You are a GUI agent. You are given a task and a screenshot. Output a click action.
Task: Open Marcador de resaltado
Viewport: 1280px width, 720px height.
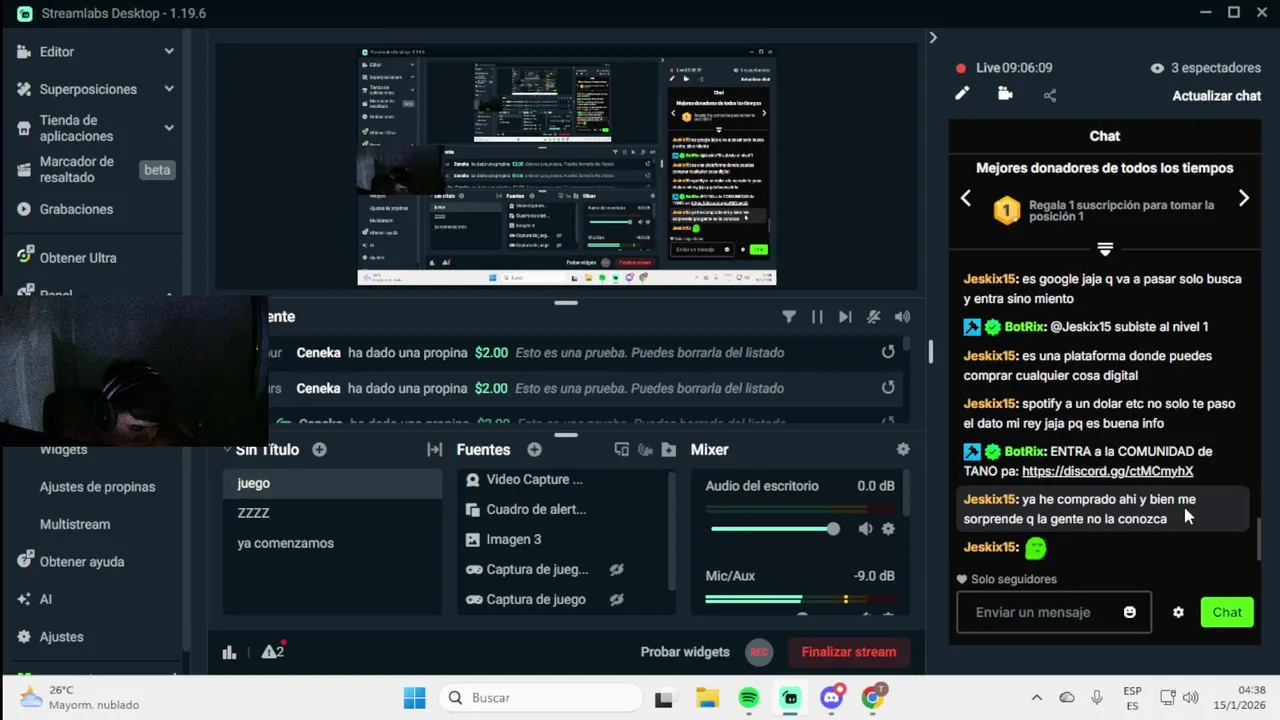click(76, 169)
